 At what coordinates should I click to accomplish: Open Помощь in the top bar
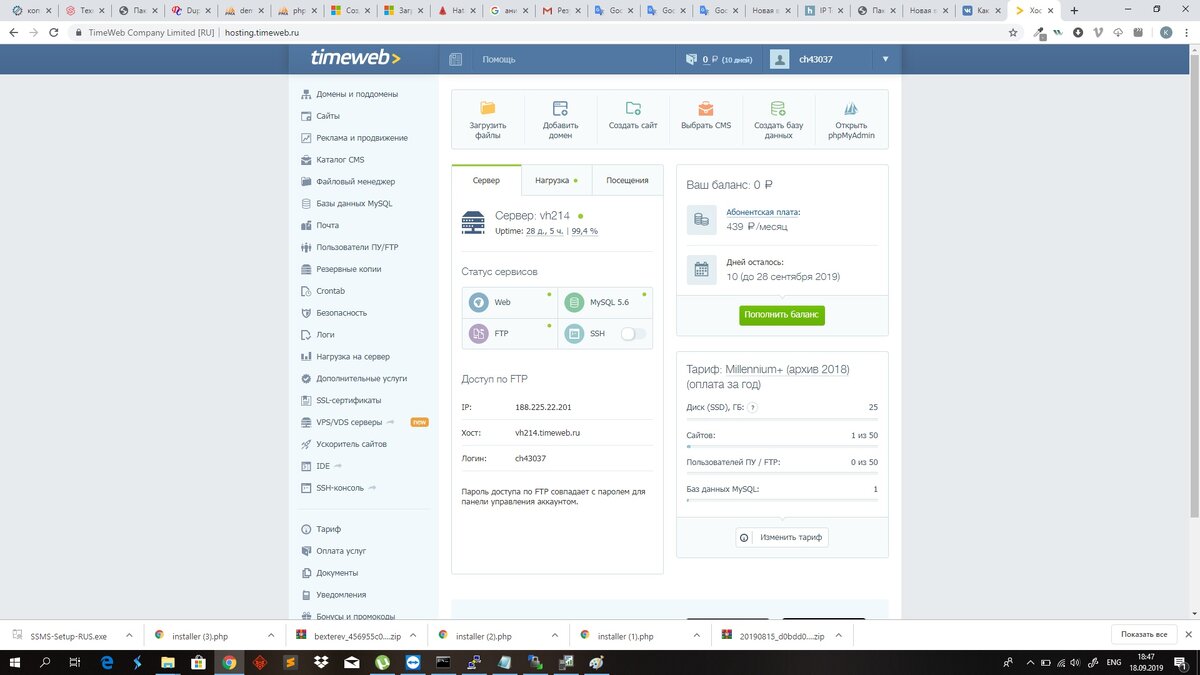click(x=499, y=59)
